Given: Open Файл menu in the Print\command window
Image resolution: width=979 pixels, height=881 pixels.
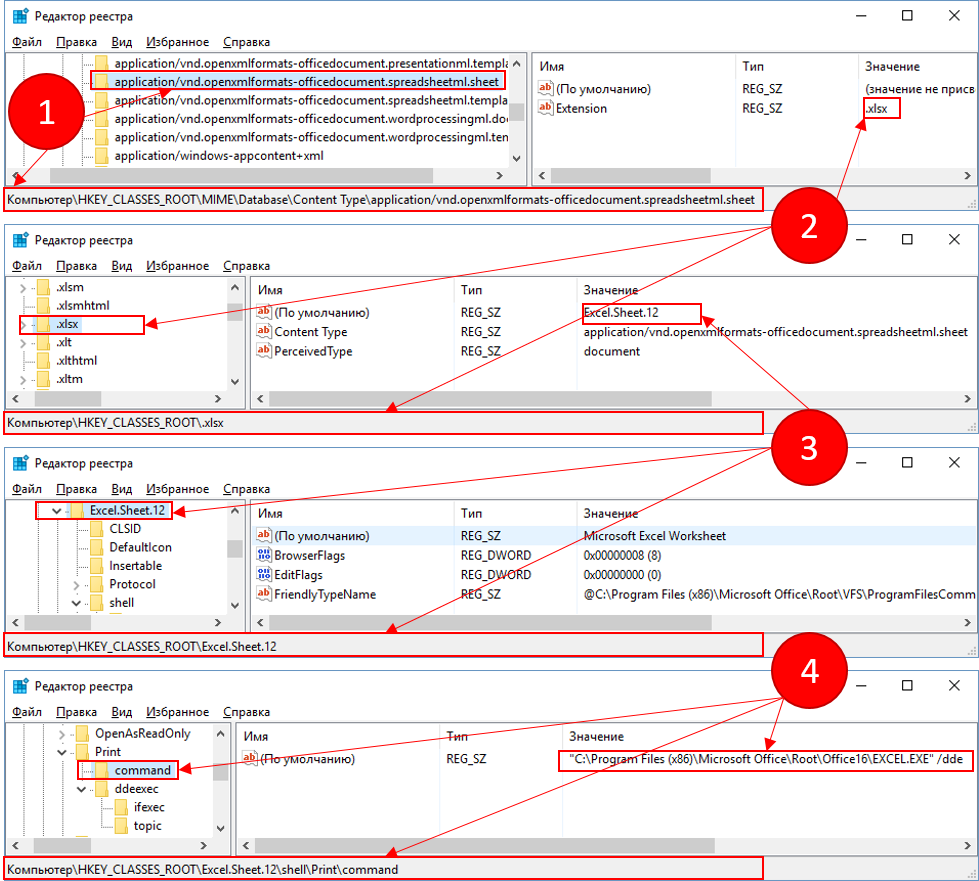Looking at the screenshot, I should point(27,713).
